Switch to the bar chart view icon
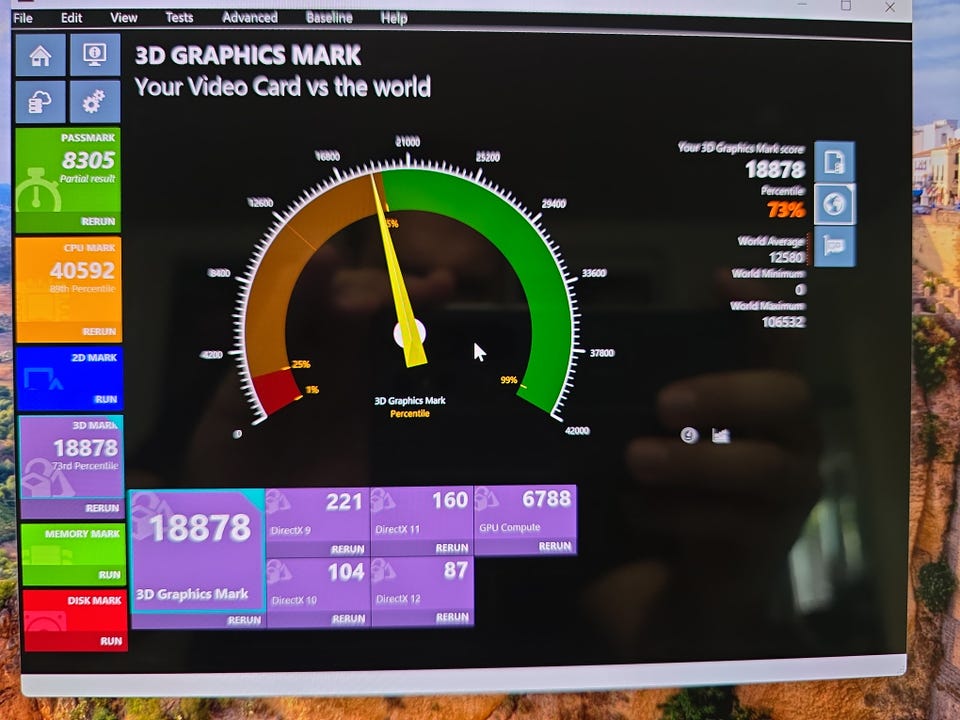Screen dimensions: 960x720 [721, 435]
